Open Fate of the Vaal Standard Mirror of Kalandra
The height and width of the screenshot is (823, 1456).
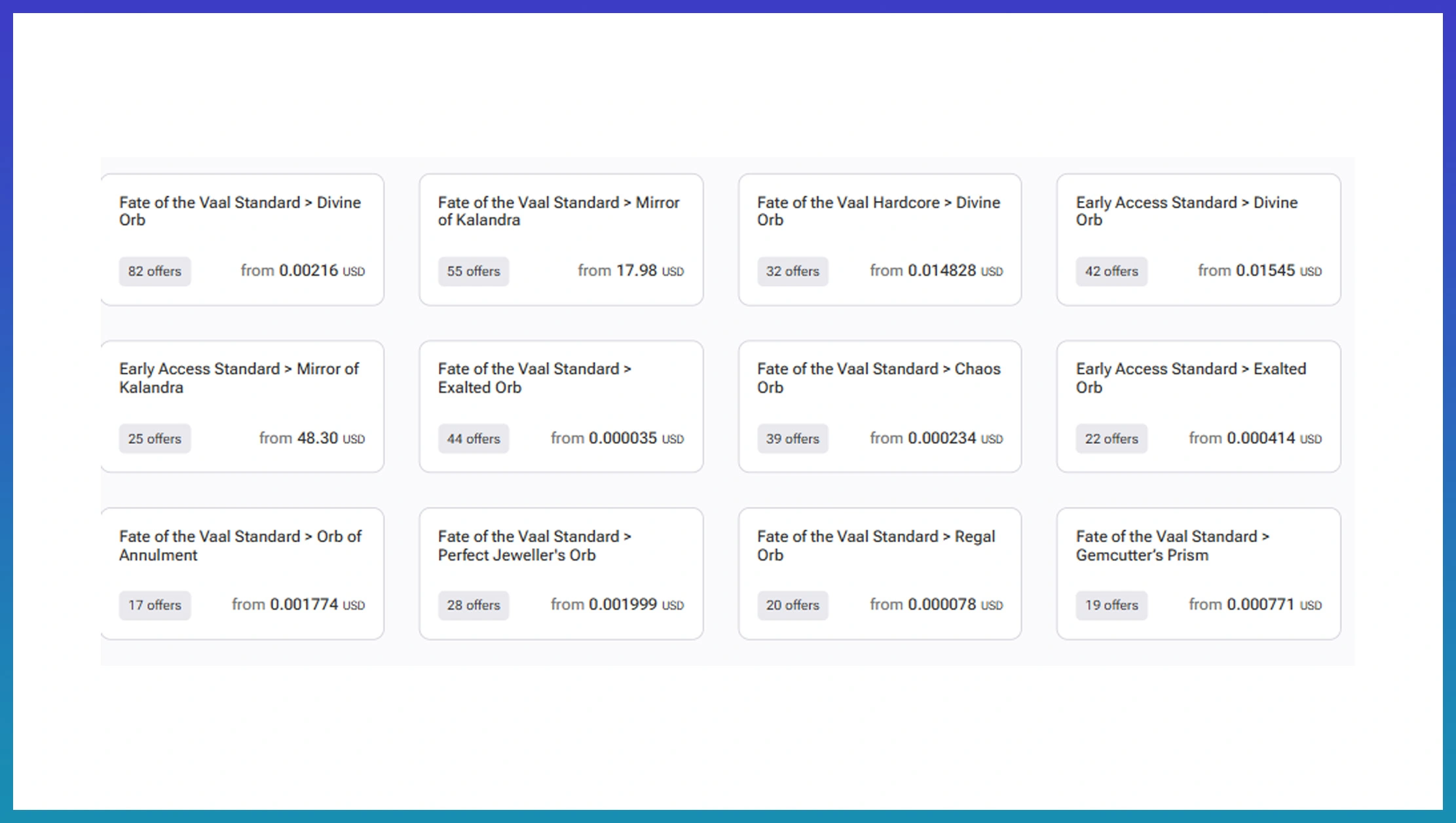pyautogui.click(x=559, y=211)
